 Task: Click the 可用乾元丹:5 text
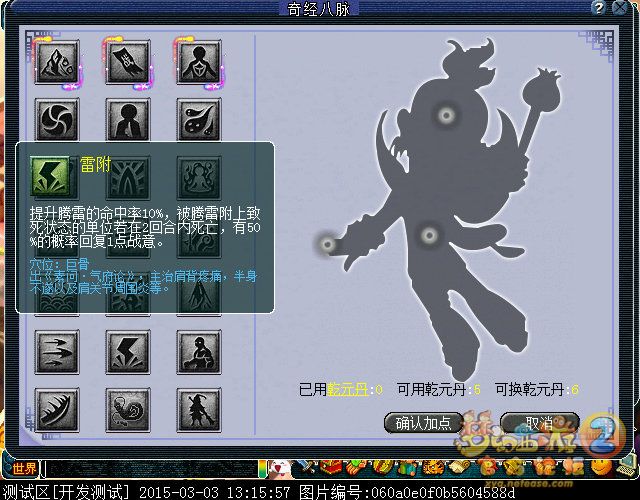[439, 390]
